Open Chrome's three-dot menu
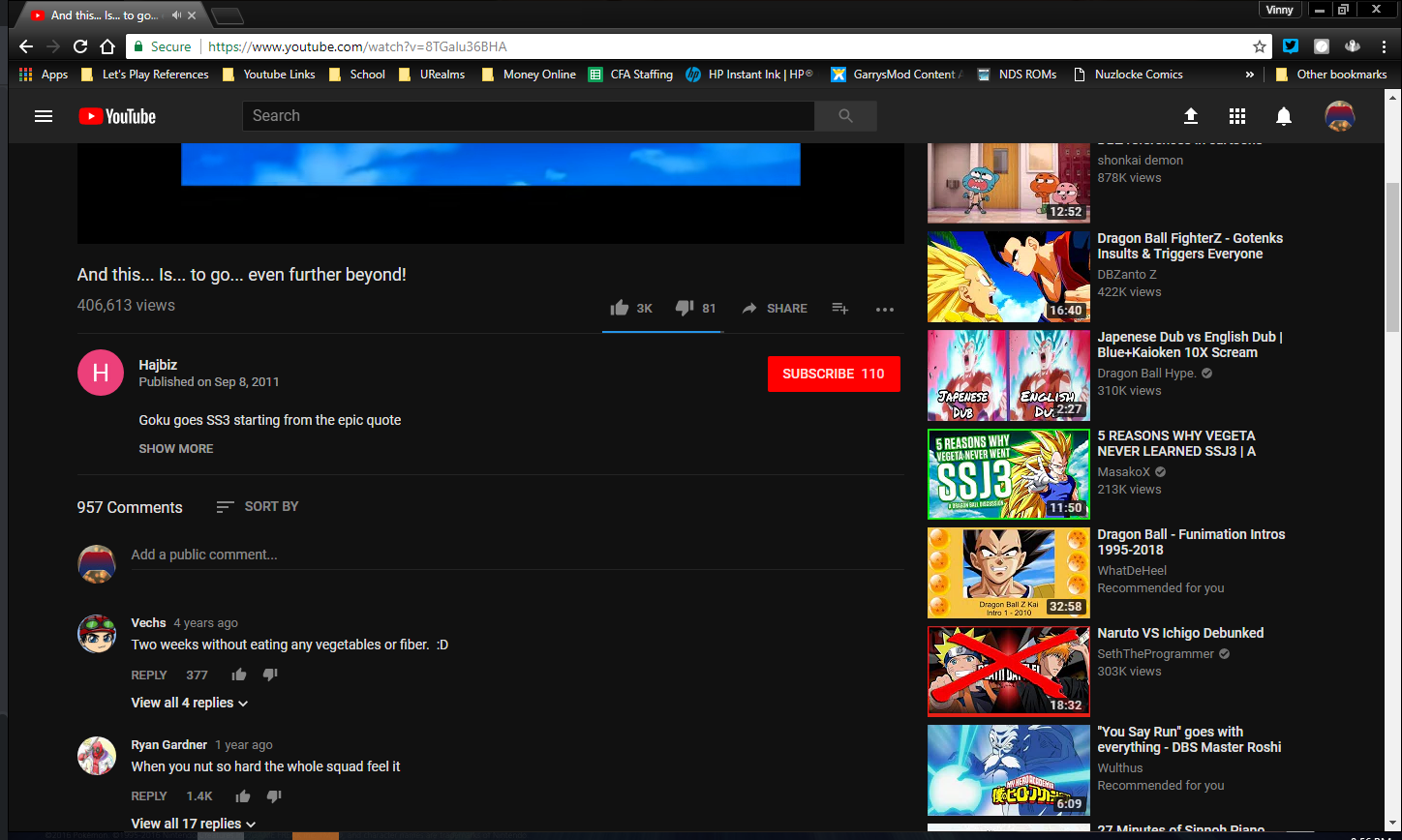The width and height of the screenshot is (1402, 840). click(x=1383, y=46)
